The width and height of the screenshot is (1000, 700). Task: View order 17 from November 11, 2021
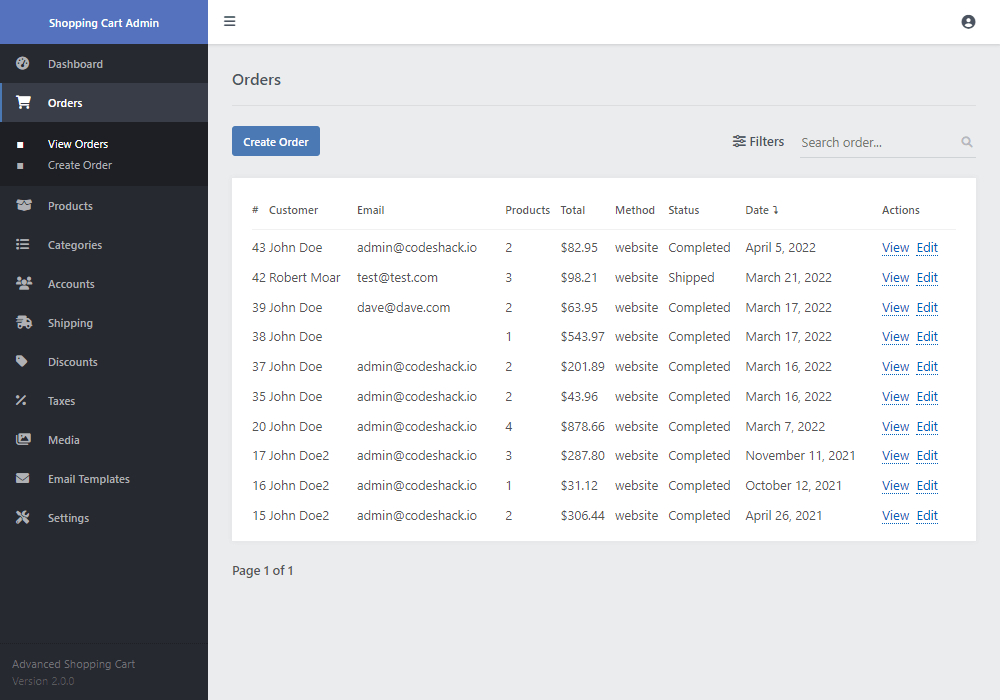click(895, 455)
